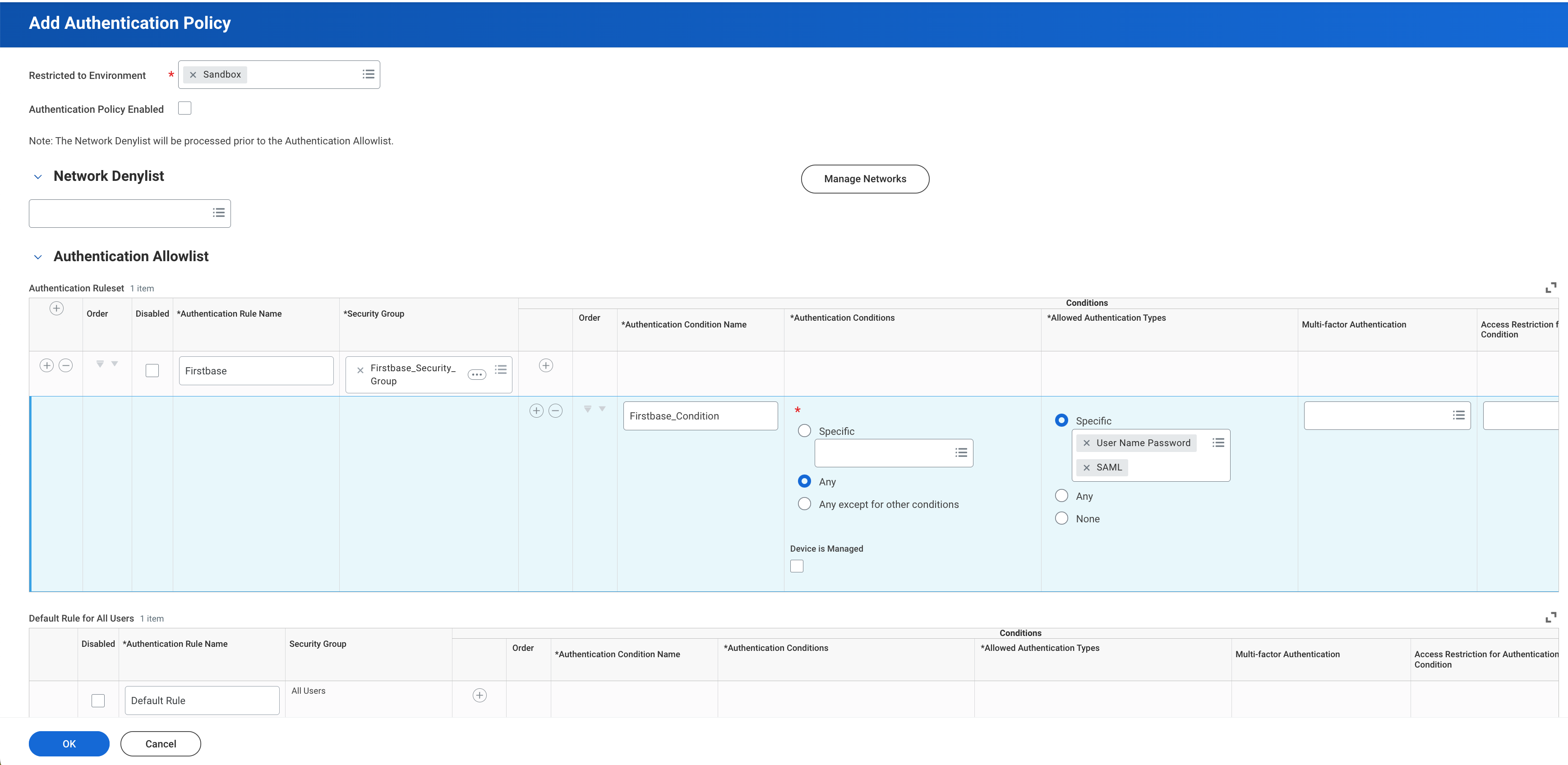Expand Authentication Ruleset grid to fullscreen
The height and width of the screenshot is (765, 1568).
coord(1550,288)
